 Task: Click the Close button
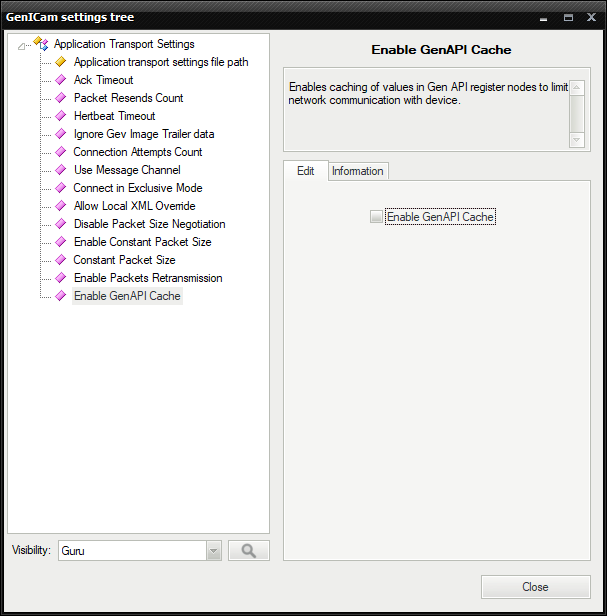pyautogui.click(x=535, y=587)
